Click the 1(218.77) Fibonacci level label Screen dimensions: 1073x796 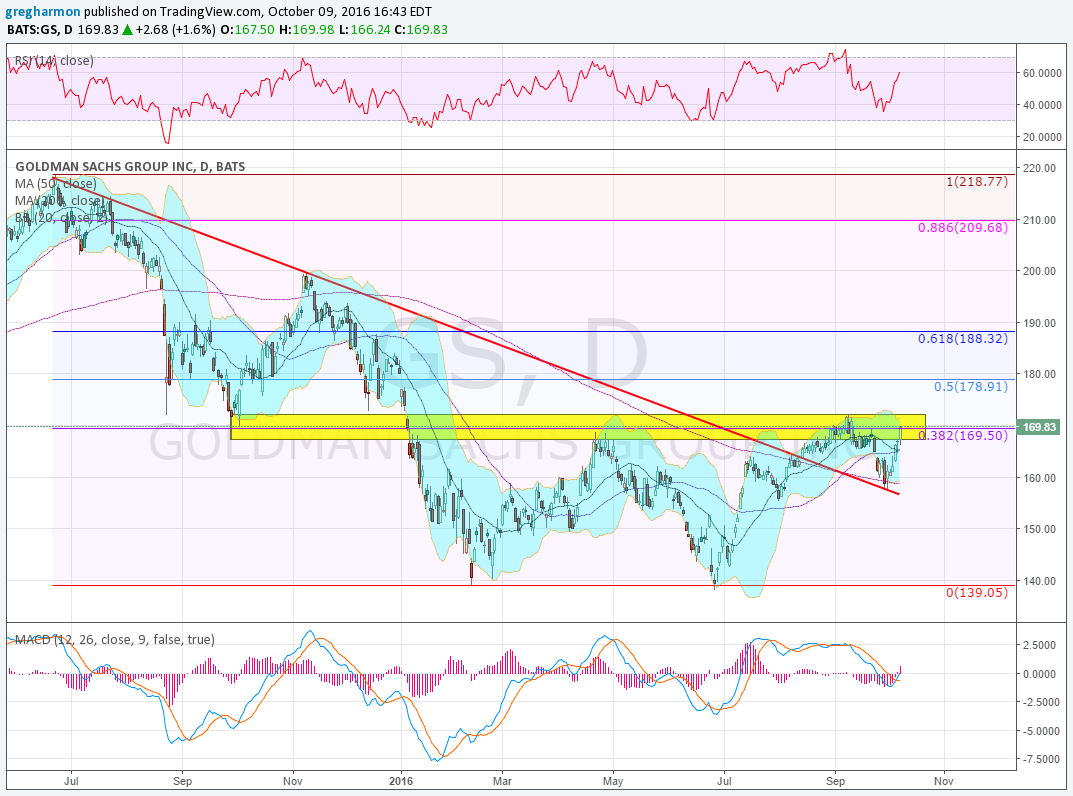tap(977, 182)
